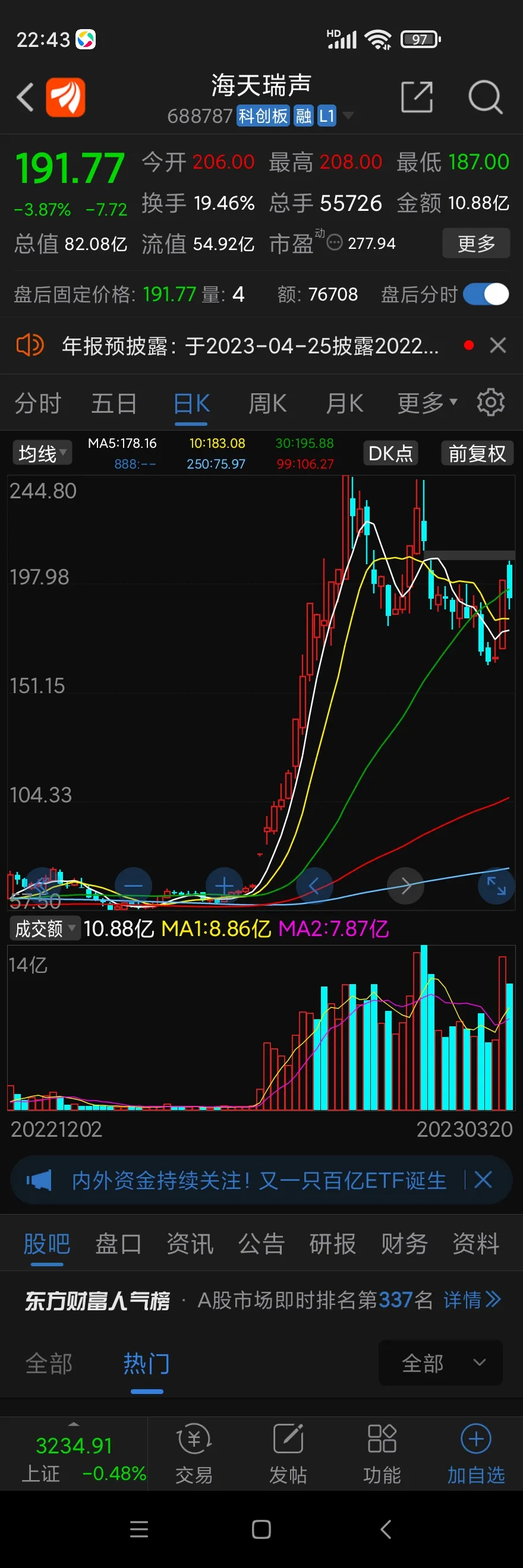This screenshot has width=523, height=1568.
Task: Tap the 191.77 current price
Action: (70, 169)
